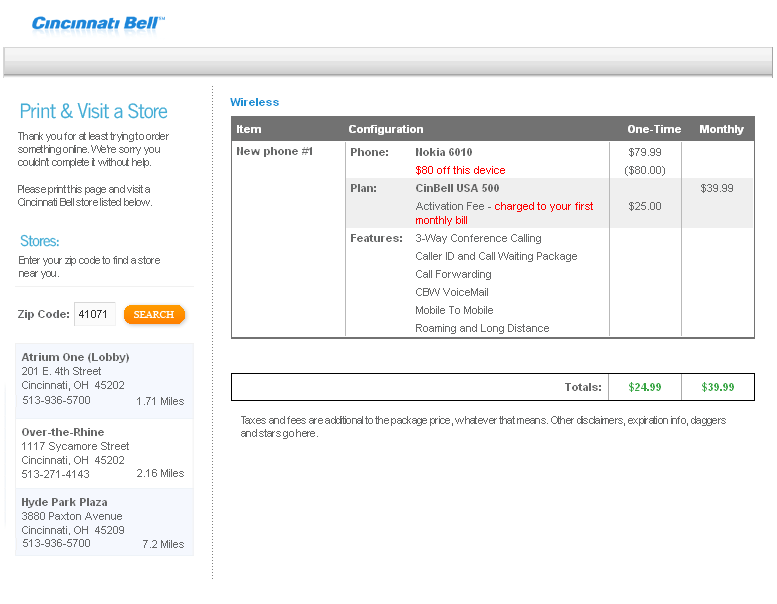The width and height of the screenshot is (777, 604).
Task: Click the 3-Way Conference Calling feature
Action: tap(478, 238)
